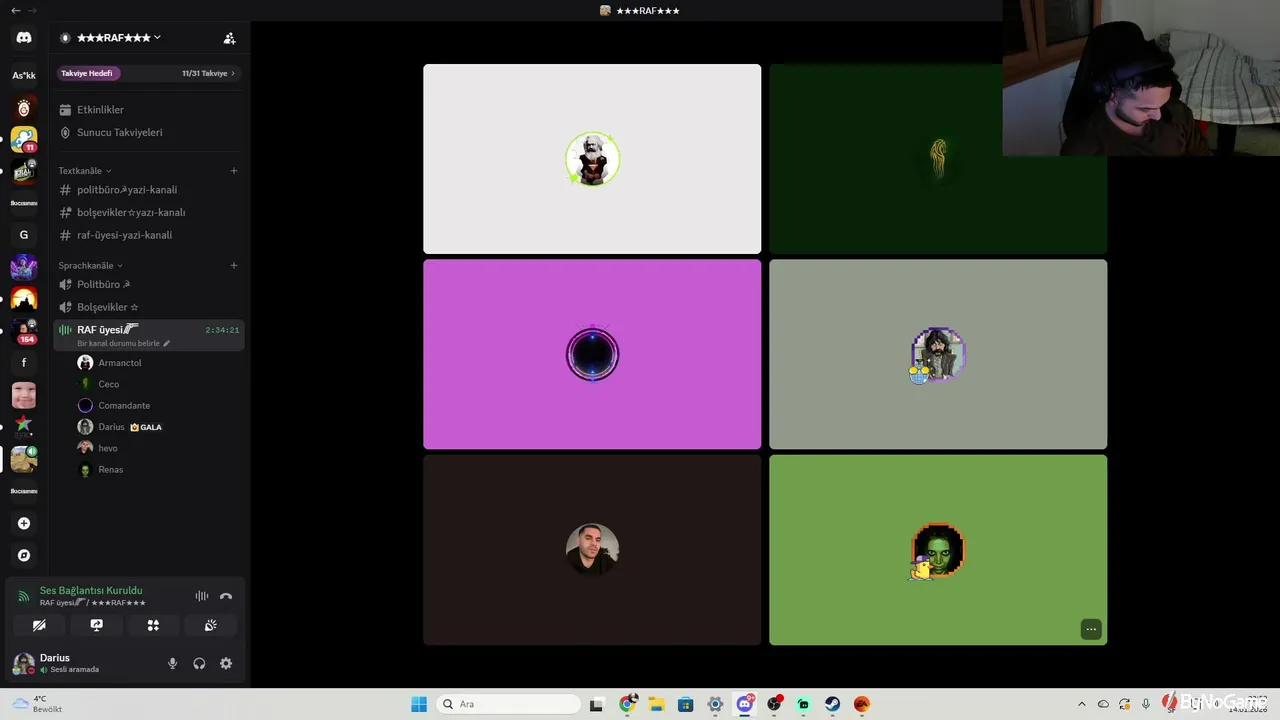Open EA app from taskbar
This screenshot has height=720, width=1280.
pyautogui.click(x=862, y=704)
